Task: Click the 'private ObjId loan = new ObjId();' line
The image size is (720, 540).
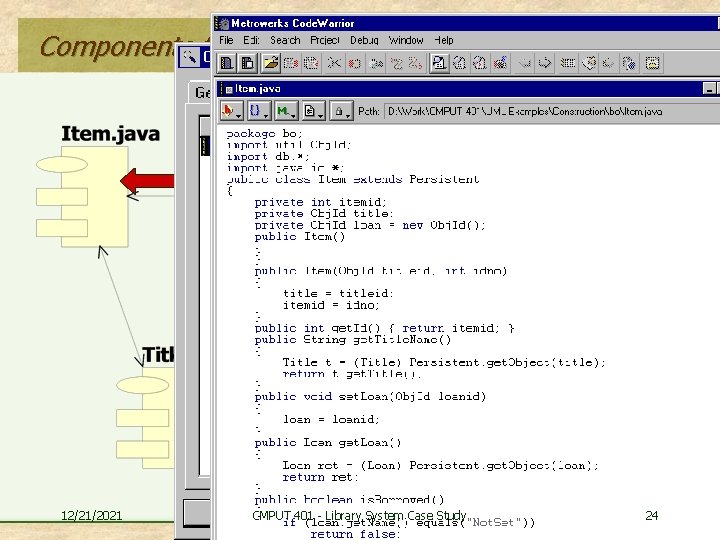Action: pyautogui.click(x=370, y=225)
